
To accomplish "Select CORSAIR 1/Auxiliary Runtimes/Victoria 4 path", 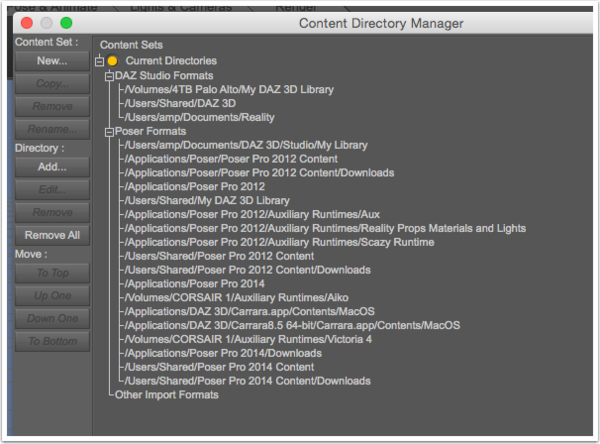I will point(248,339).
